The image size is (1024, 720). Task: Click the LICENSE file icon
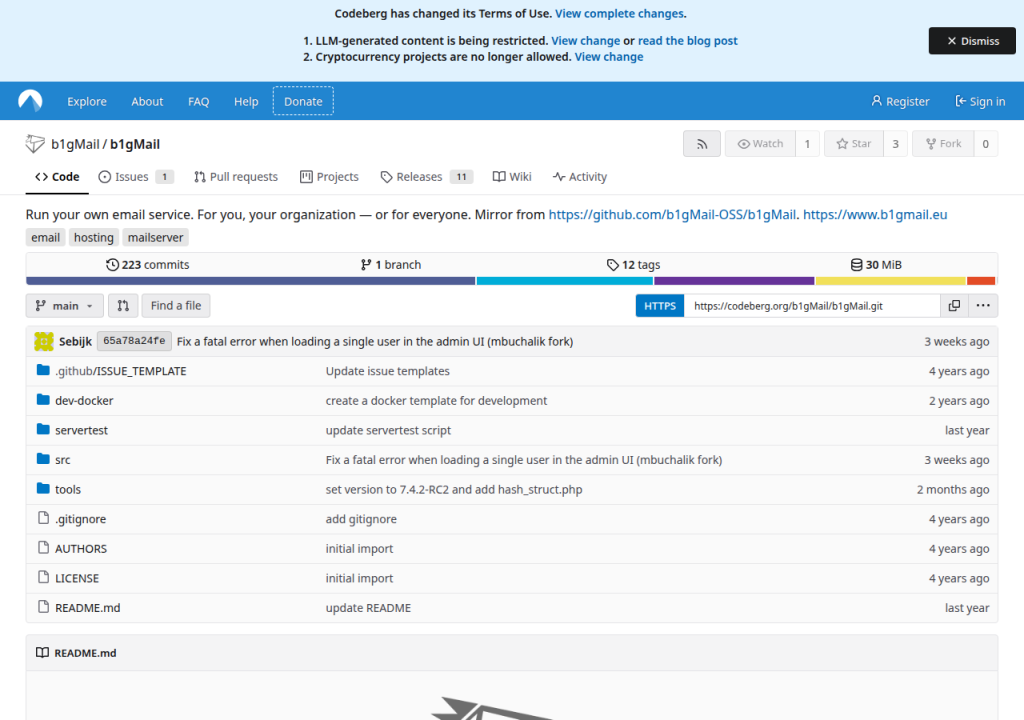click(x=43, y=578)
